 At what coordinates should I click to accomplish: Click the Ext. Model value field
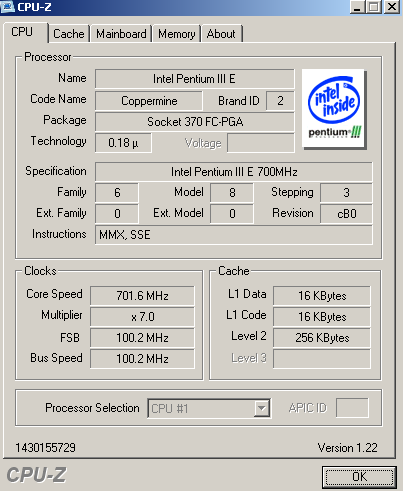coord(232,213)
